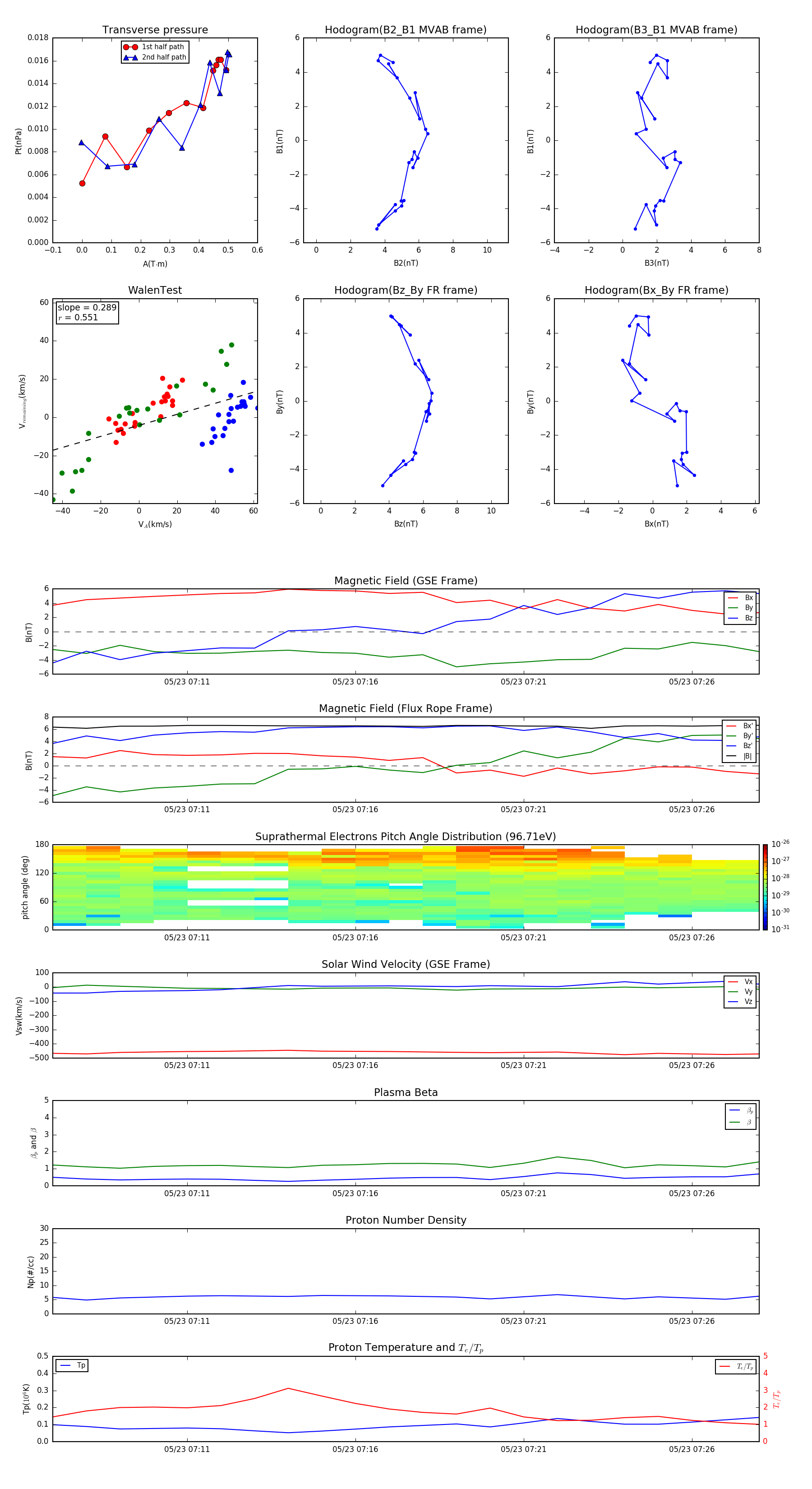Screen dimensions: 812x1489
Task: Click the "WalenTest" plot title
Action: [x=155, y=290]
